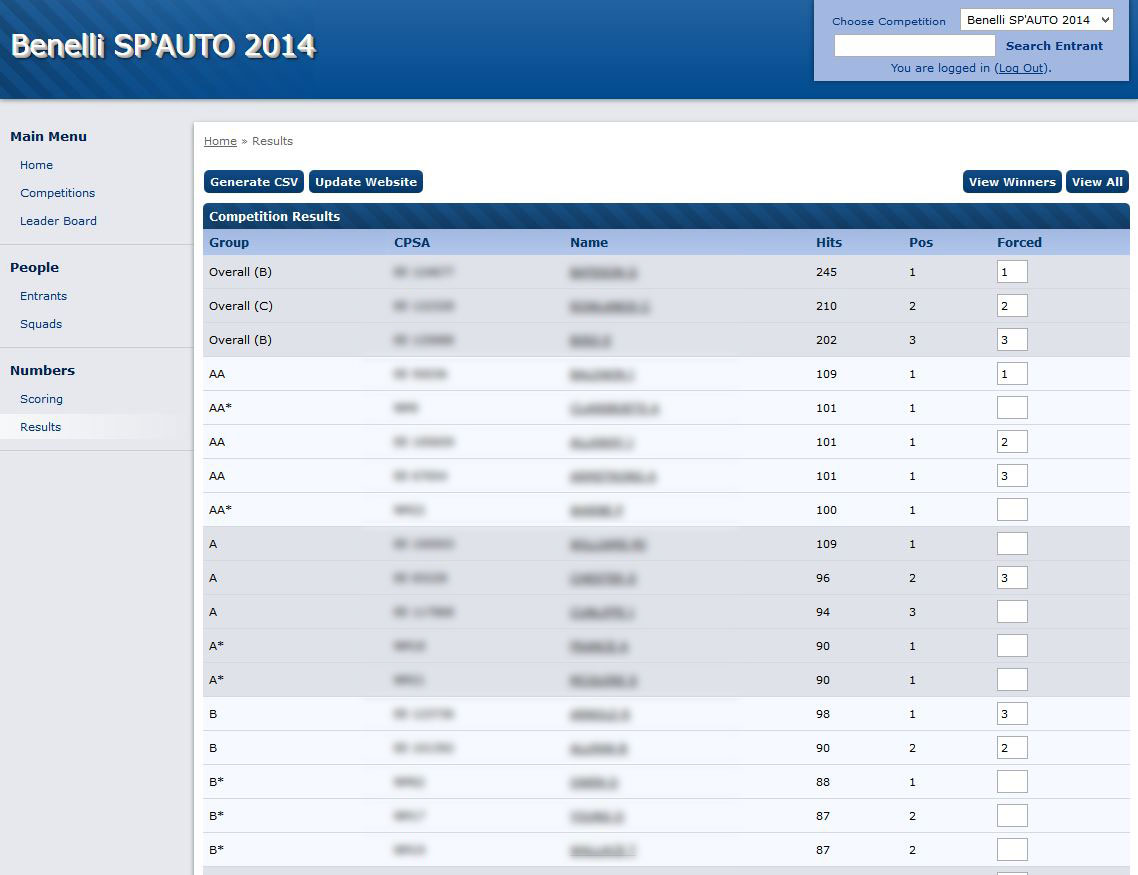Click the View All button

1097,181
